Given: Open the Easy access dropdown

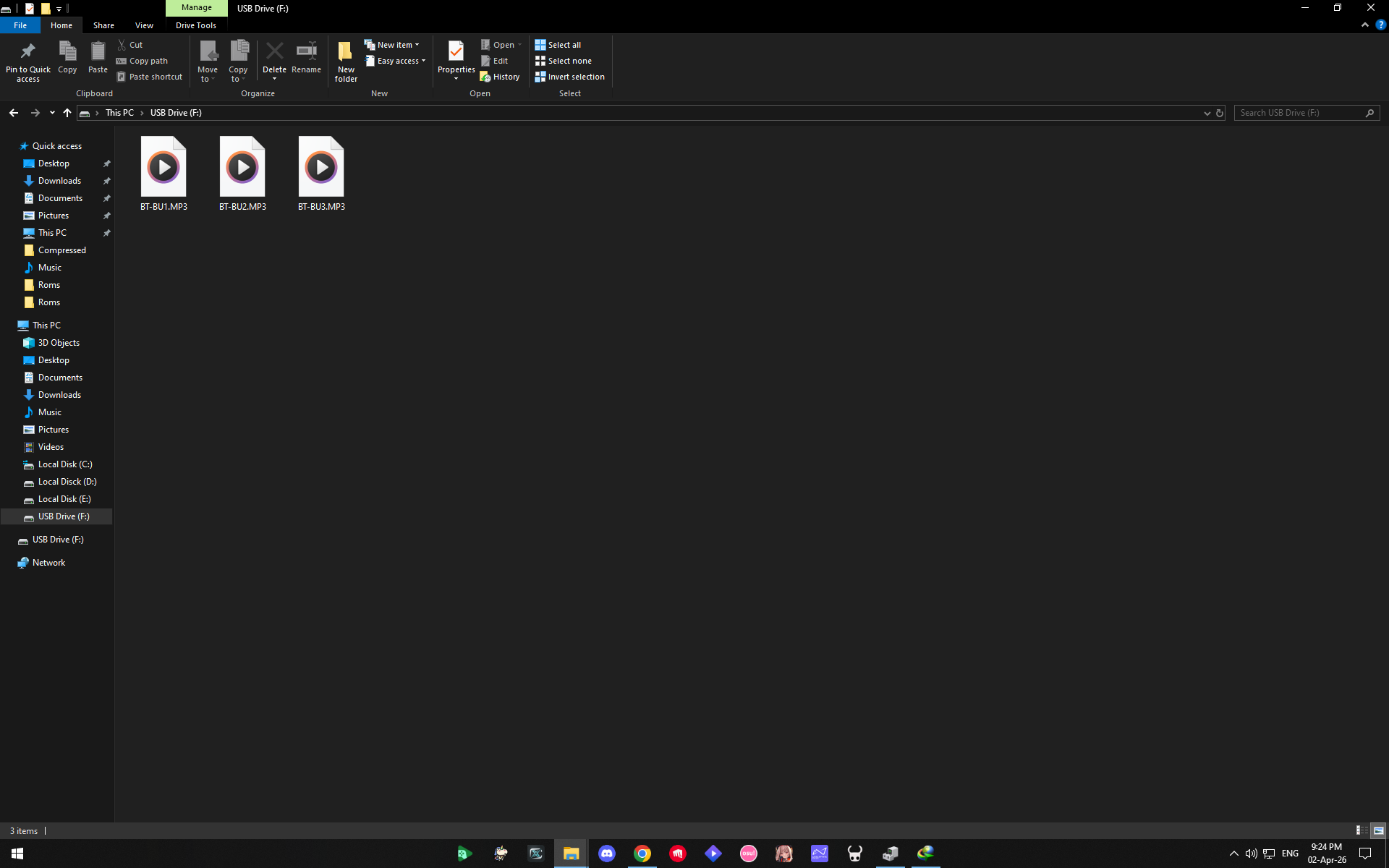Looking at the screenshot, I should (395, 61).
